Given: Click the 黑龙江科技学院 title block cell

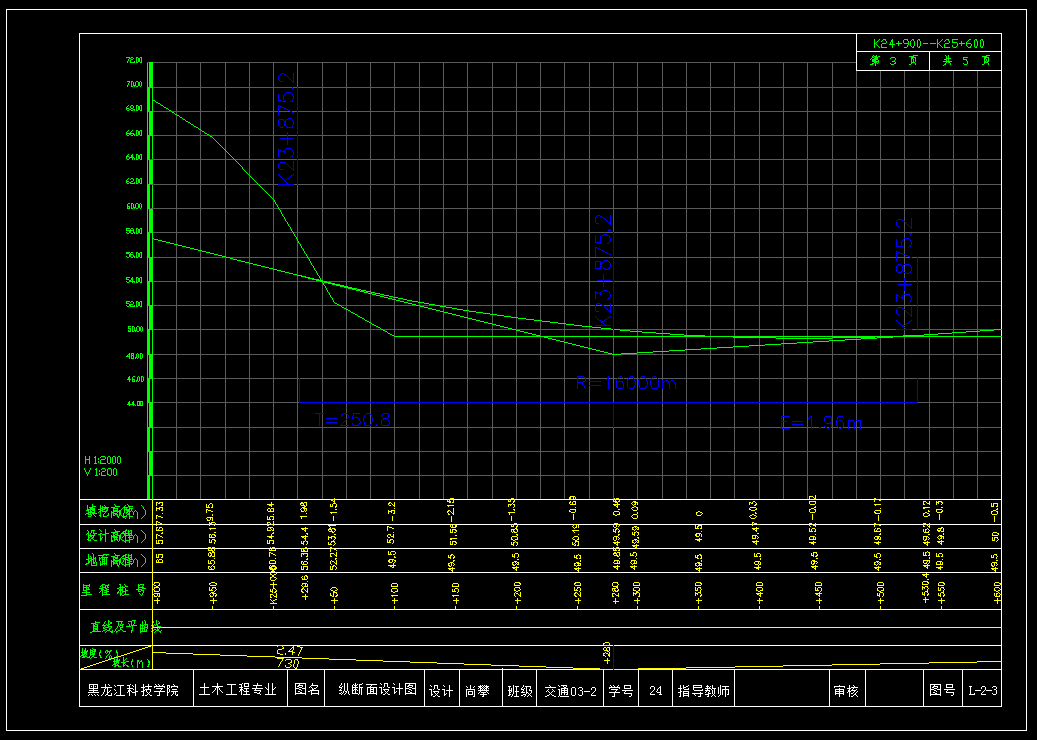Looking at the screenshot, I should [x=134, y=690].
